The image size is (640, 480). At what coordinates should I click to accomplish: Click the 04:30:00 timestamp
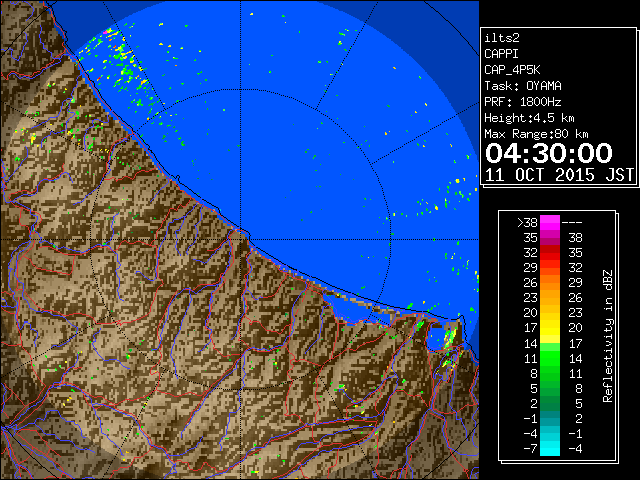tap(549, 153)
